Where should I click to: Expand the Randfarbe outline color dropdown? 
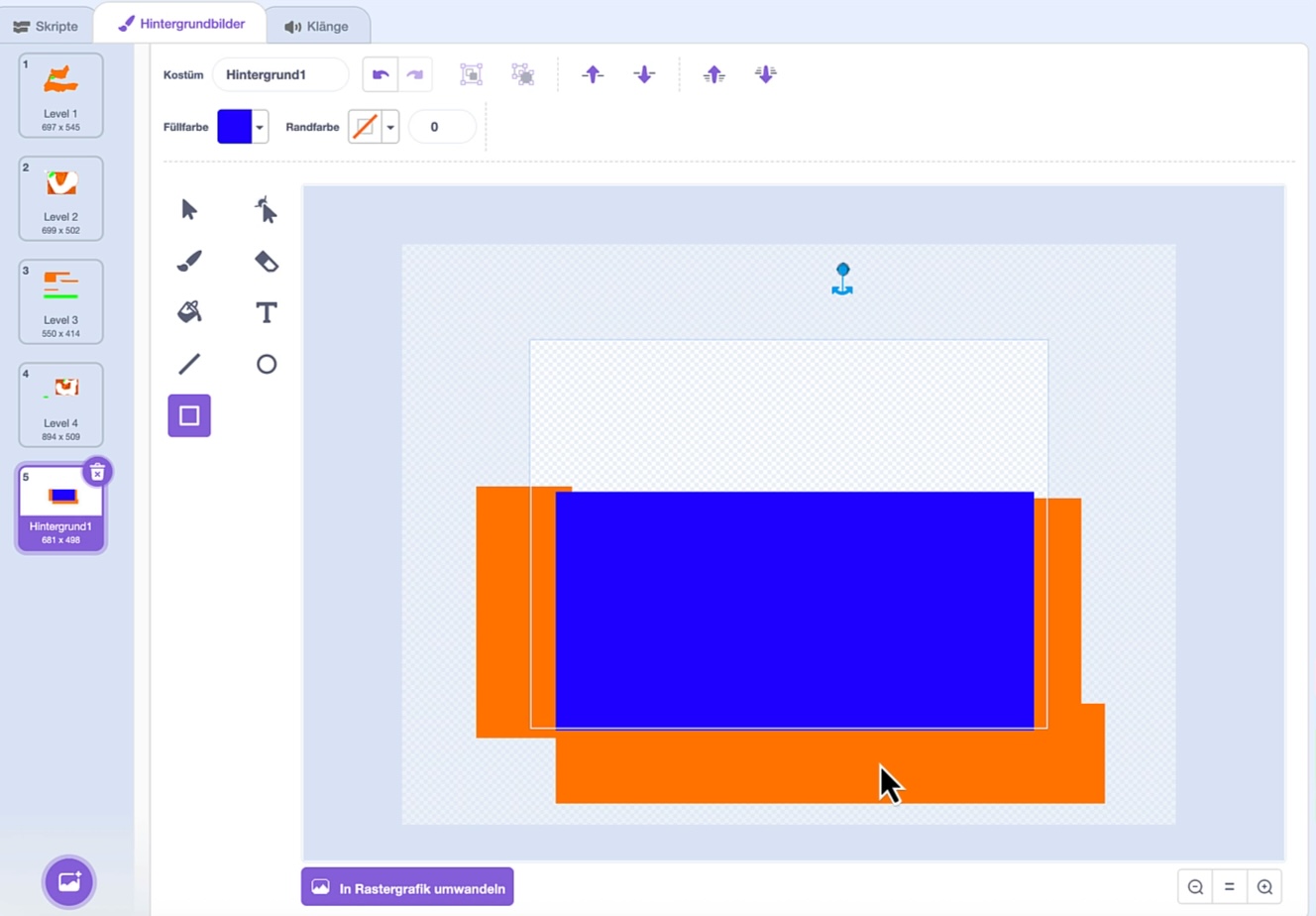390,127
